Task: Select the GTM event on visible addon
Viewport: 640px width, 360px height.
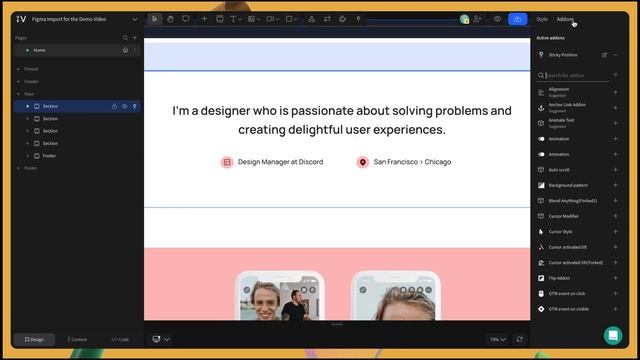Action: point(578,309)
